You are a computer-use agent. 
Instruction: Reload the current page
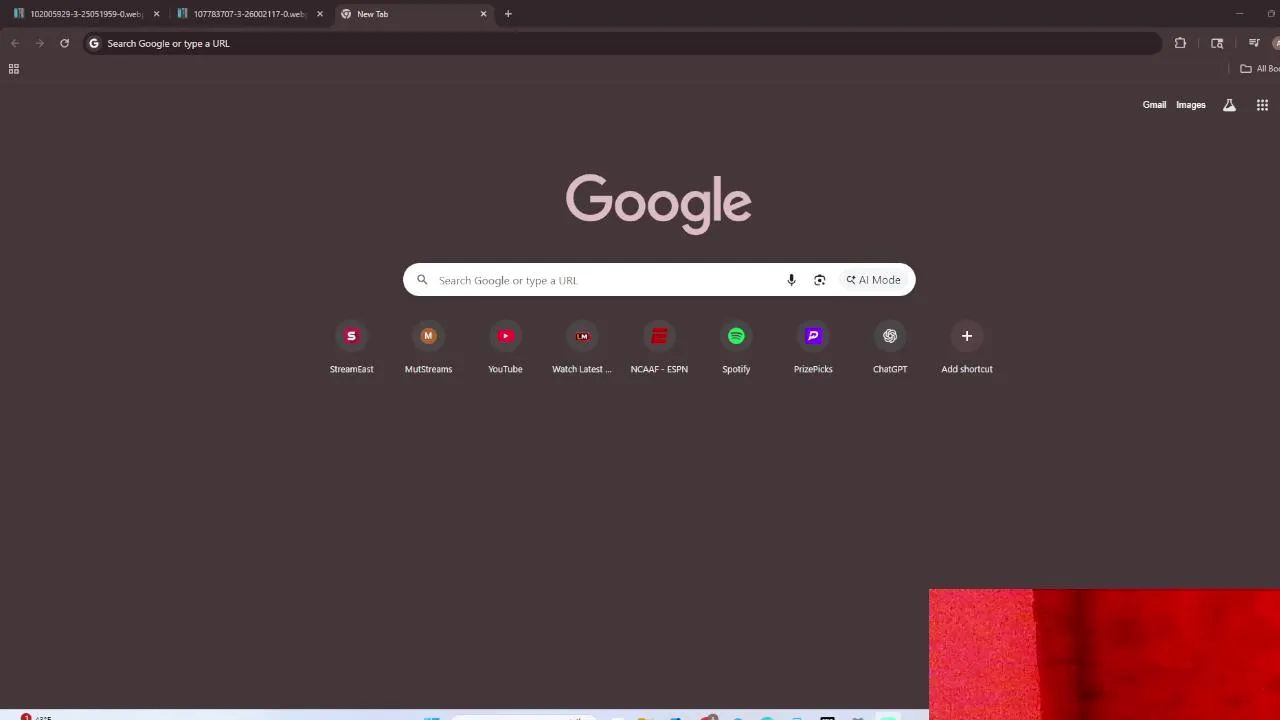[64, 43]
